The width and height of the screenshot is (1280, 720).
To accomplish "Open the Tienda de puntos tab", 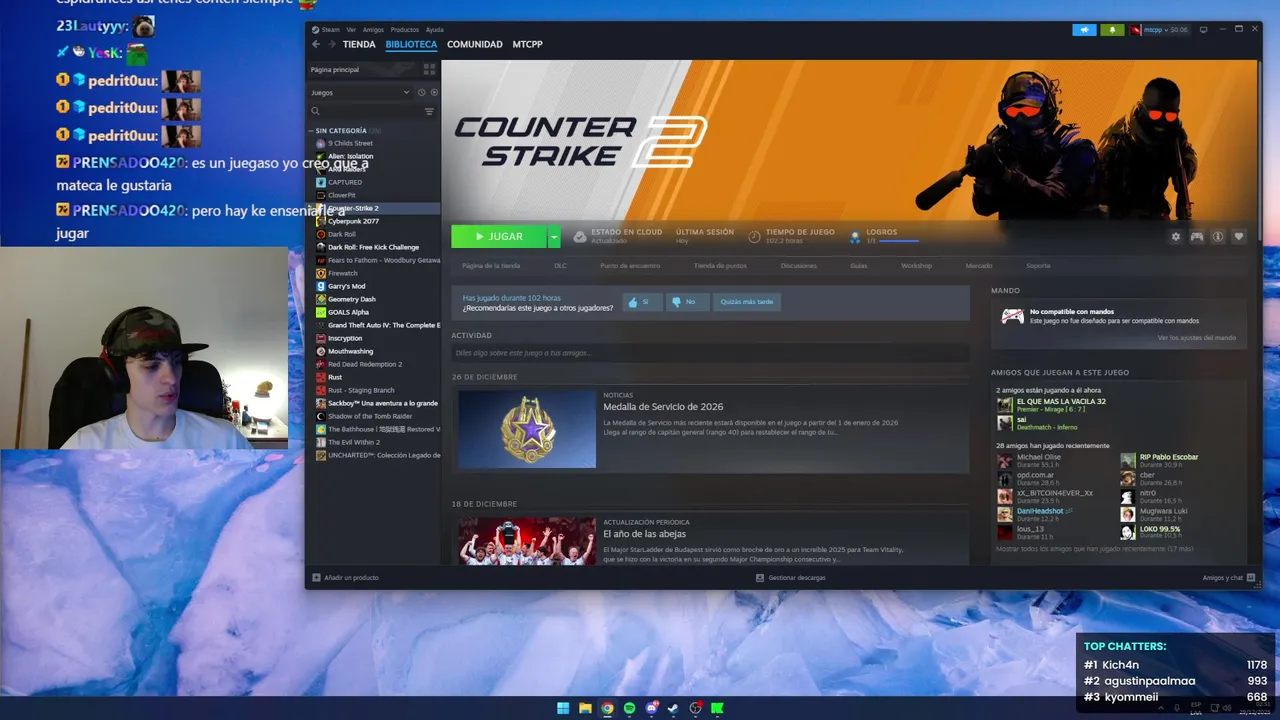I will [720, 266].
